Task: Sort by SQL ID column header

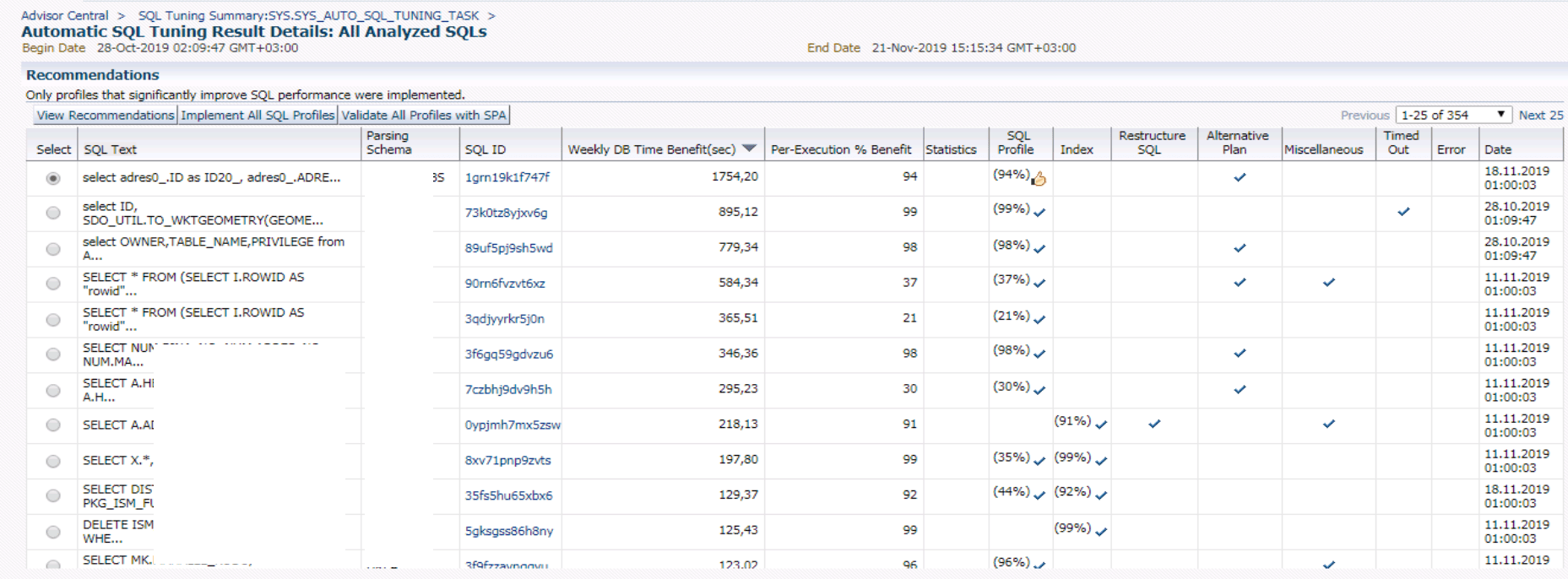Action: pyautogui.click(x=485, y=149)
